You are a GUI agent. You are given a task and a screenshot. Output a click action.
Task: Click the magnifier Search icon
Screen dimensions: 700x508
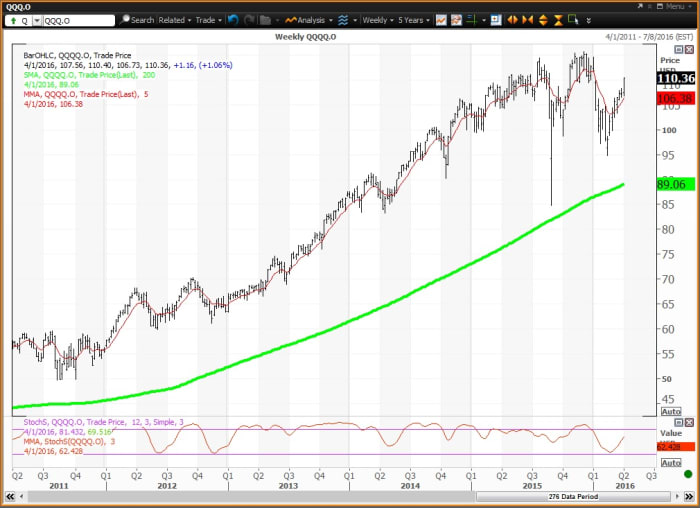point(125,20)
